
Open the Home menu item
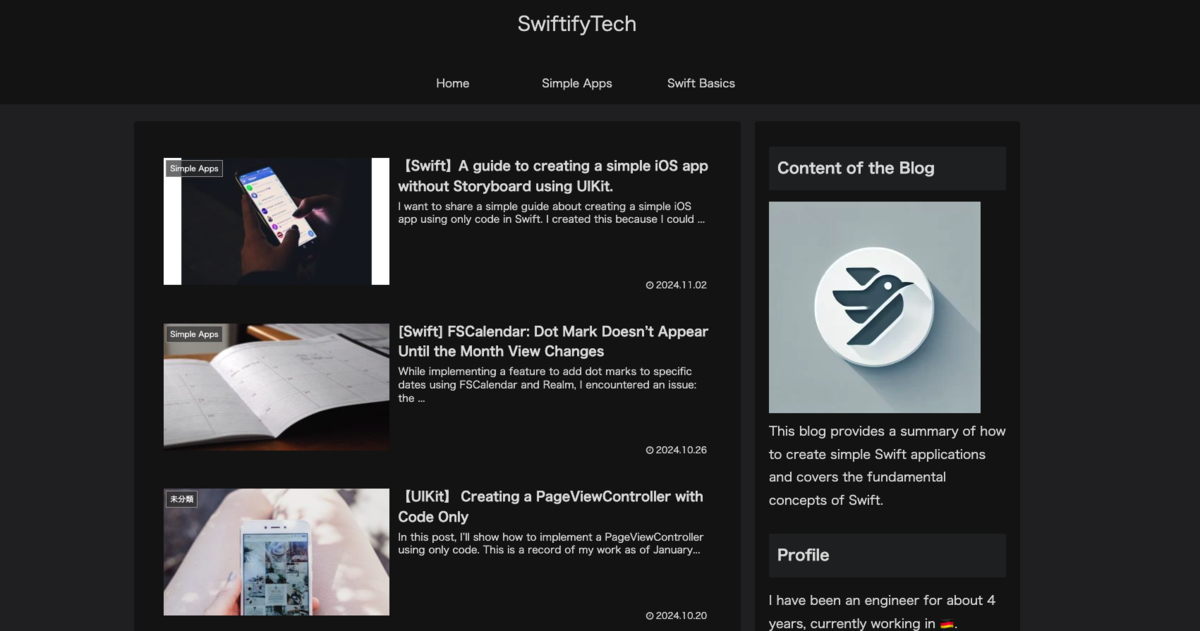(452, 83)
